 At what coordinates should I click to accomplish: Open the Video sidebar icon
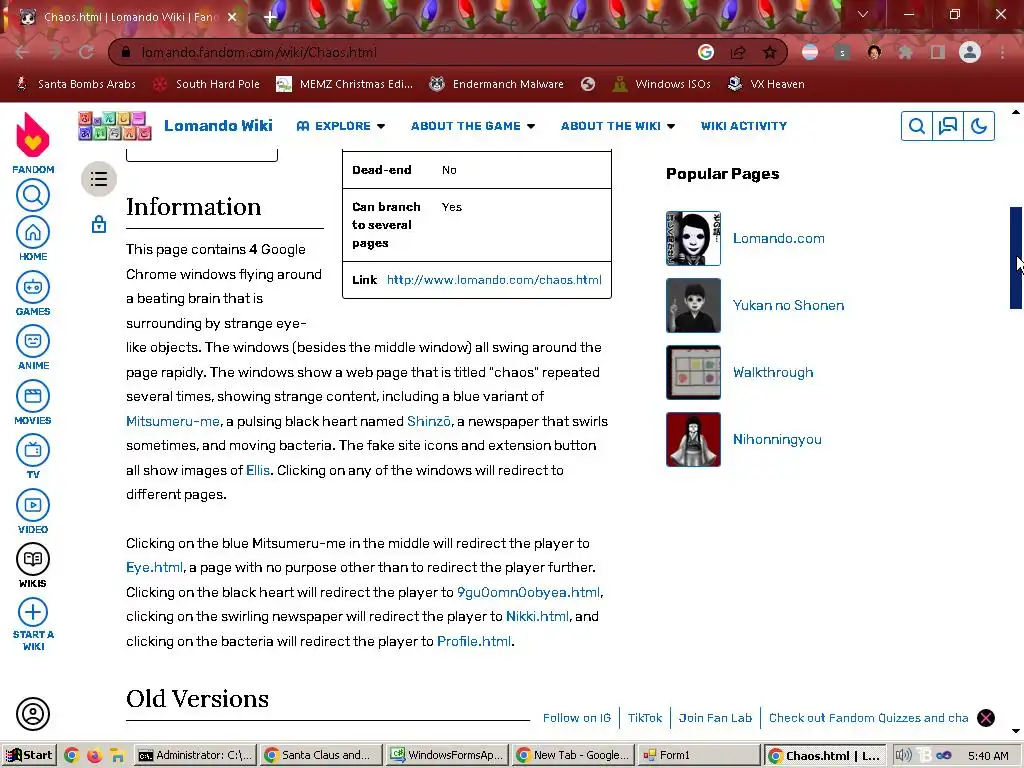tap(33, 505)
